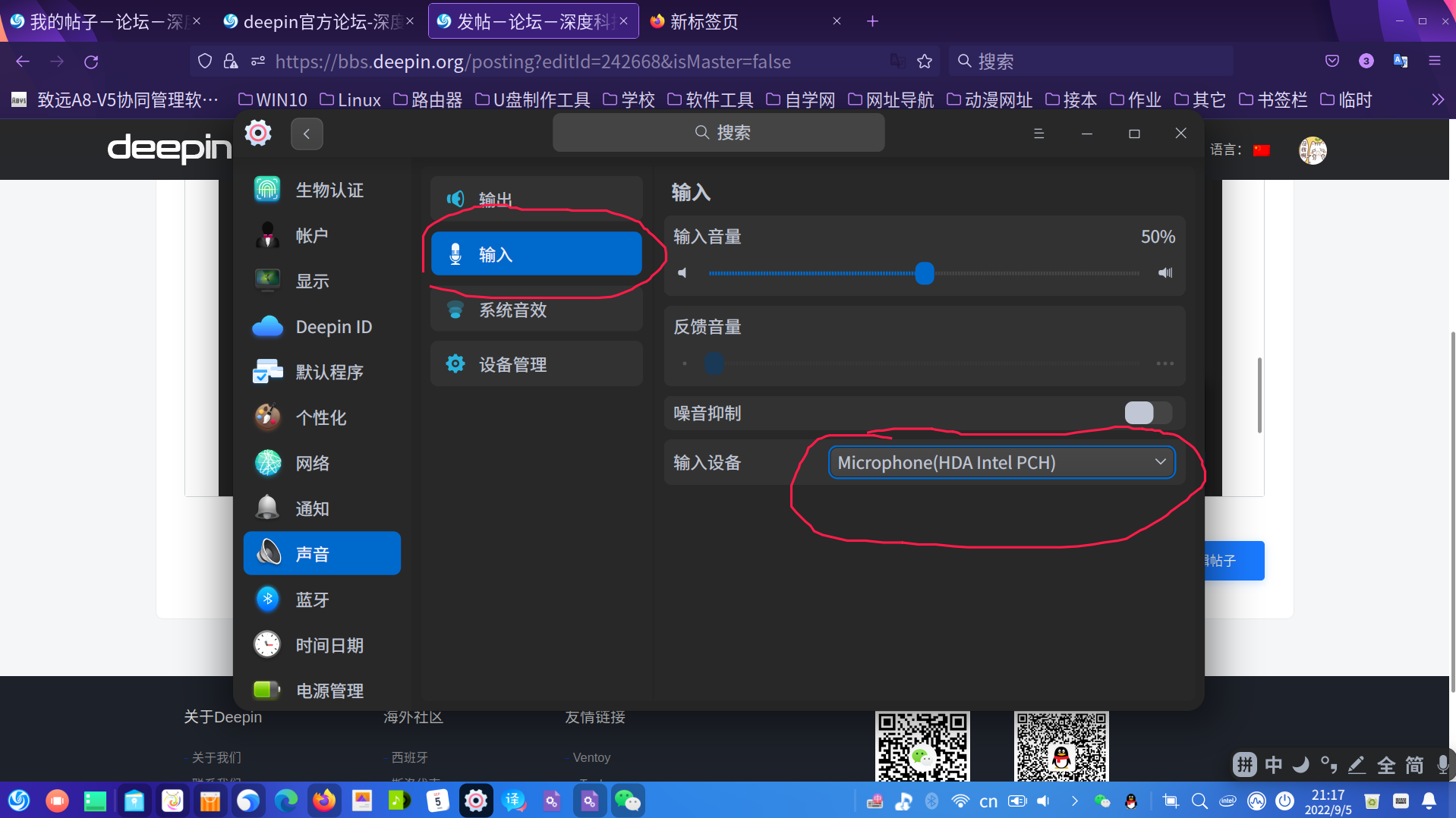Open the Firefox hamburger menu
The height and width of the screenshot is (818, 1456).
tap(1435, 61)
